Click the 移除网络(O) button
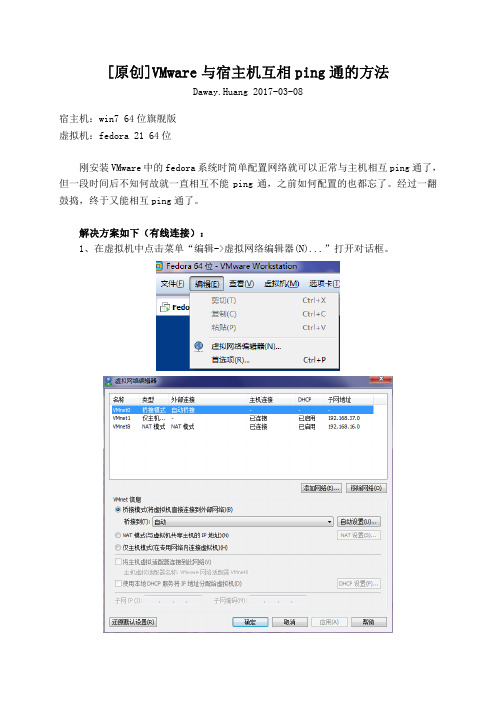 point(366,488)
